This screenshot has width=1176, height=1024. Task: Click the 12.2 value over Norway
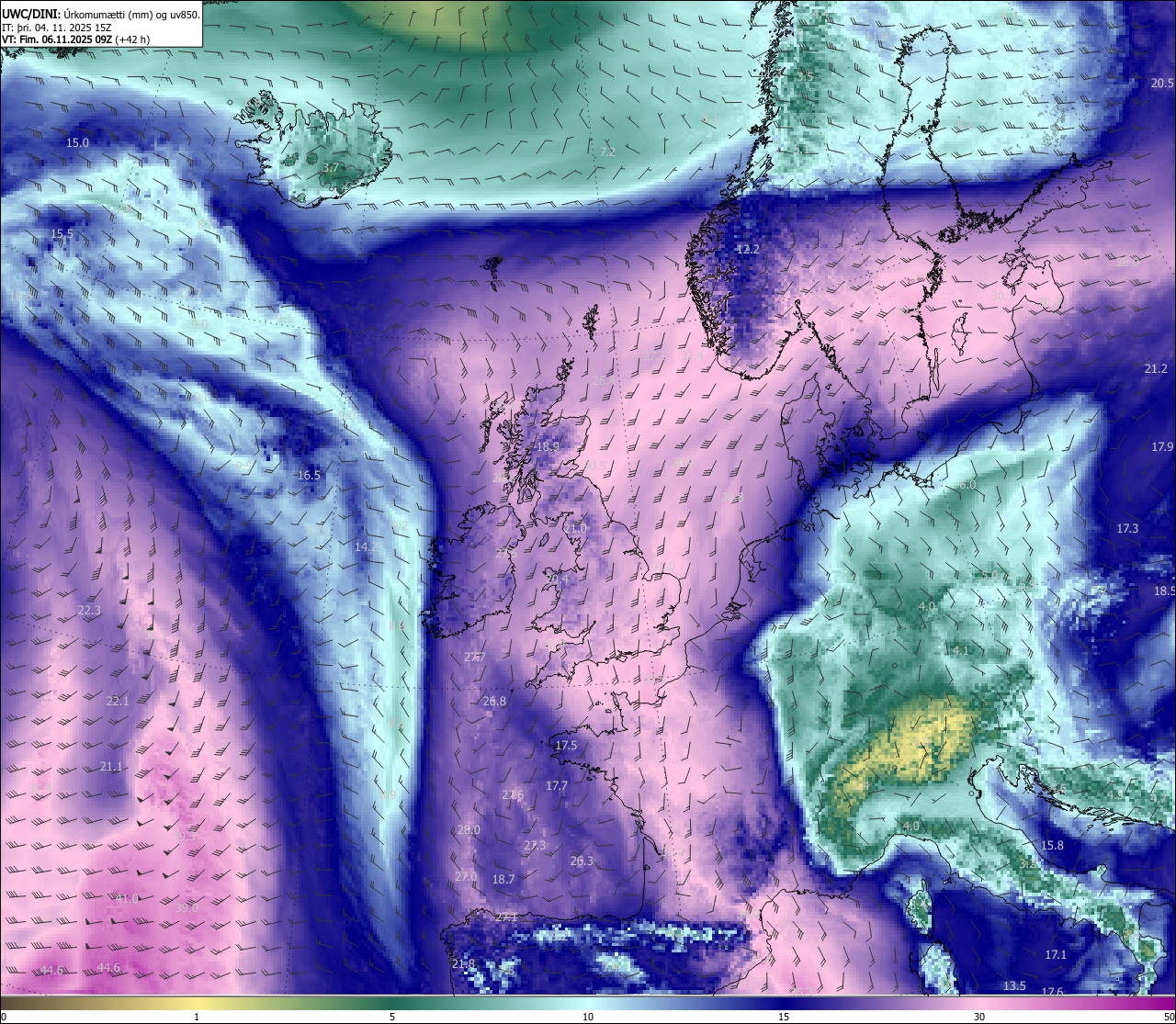tap(749, 249)
